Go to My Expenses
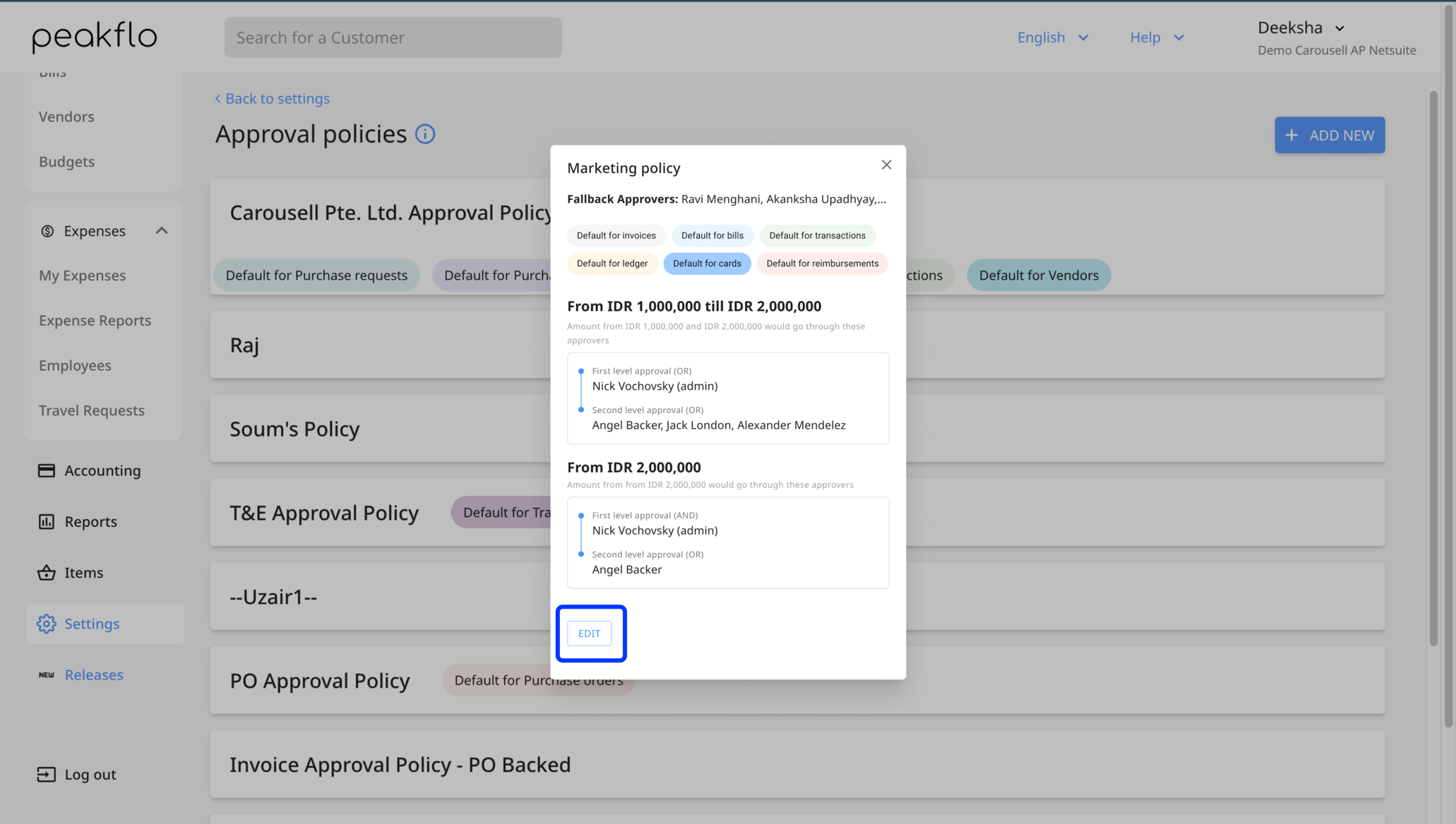Viewport: 1456px width, 824px height. 82,275
